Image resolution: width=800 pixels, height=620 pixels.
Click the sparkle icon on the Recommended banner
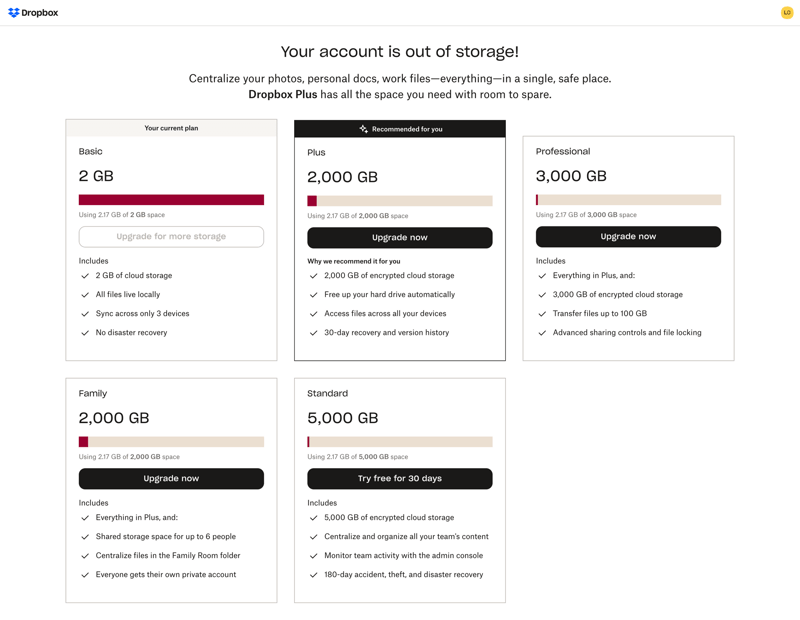click(362, 128)
